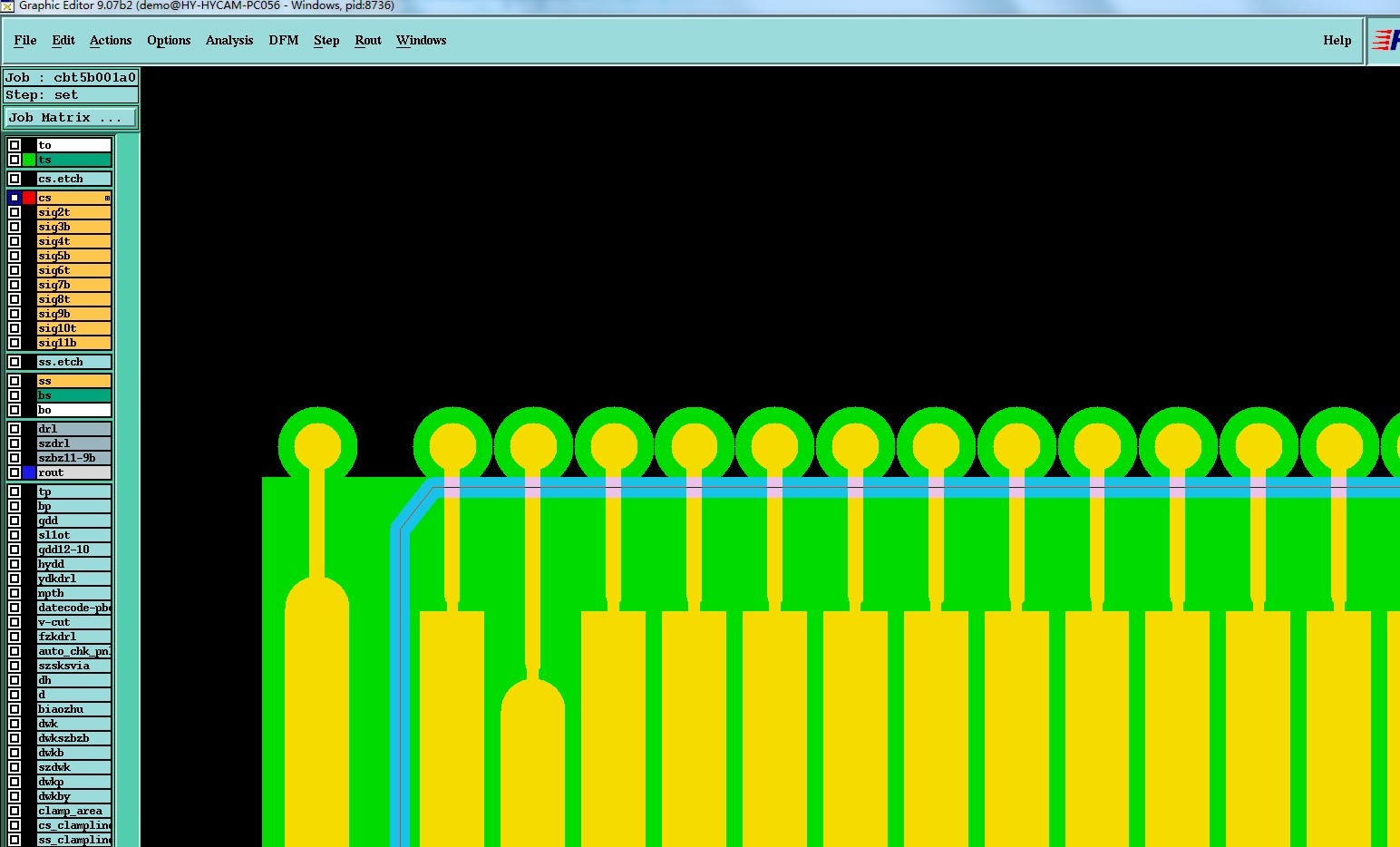Open the Step menu
This screenshot has width=1400, height=847.
coord(326,41)
